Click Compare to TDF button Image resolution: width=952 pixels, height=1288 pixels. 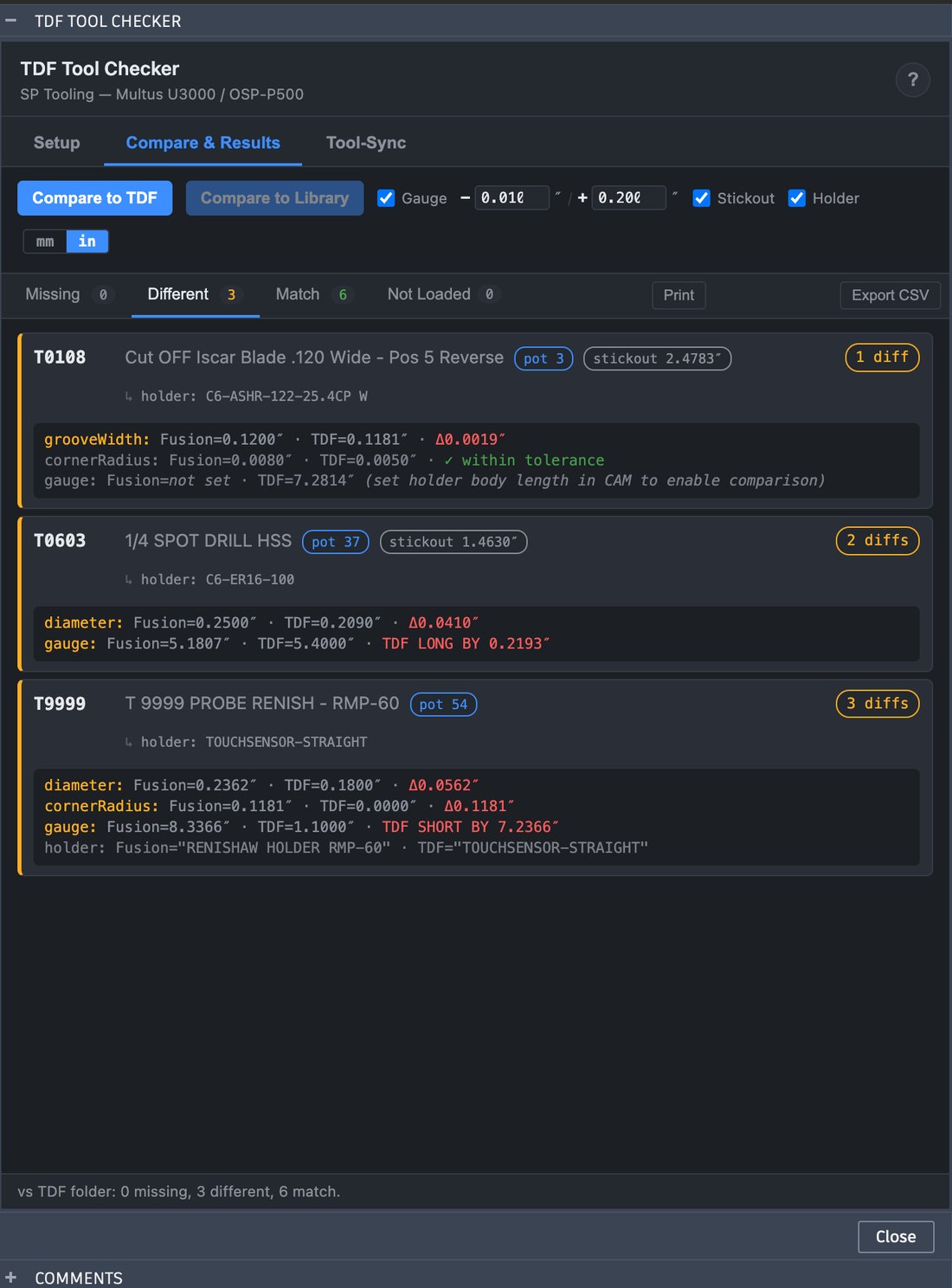tap(94, 198)
